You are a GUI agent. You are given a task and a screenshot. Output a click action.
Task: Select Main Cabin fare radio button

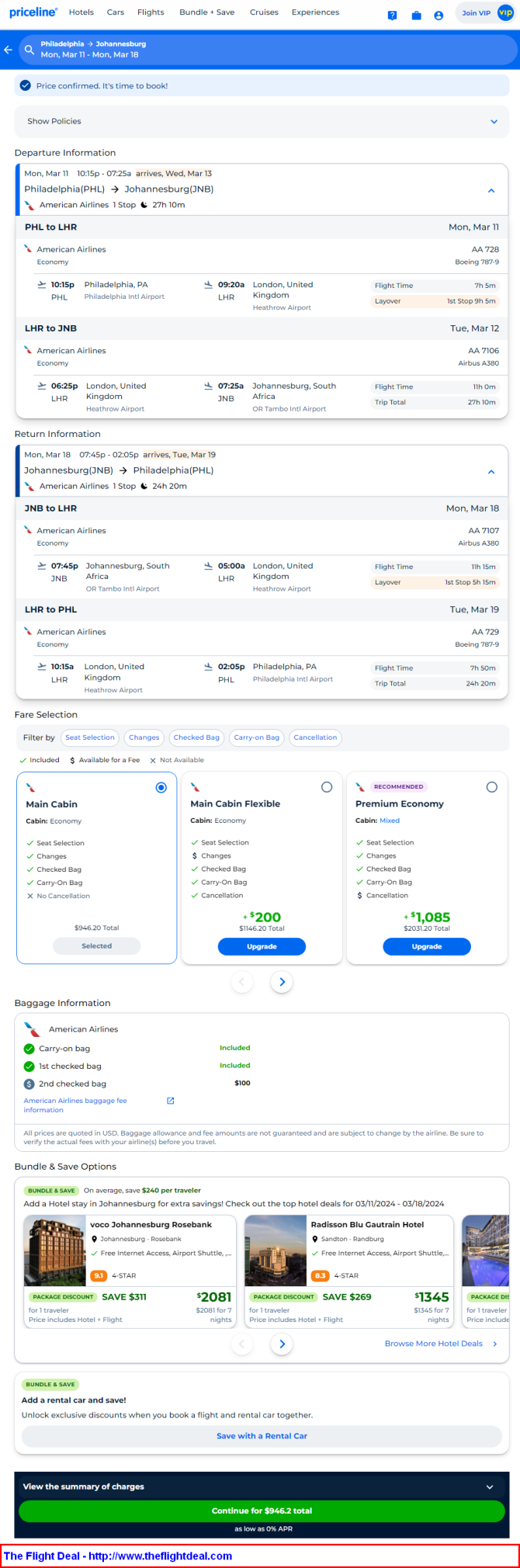(x=161, y=787)
